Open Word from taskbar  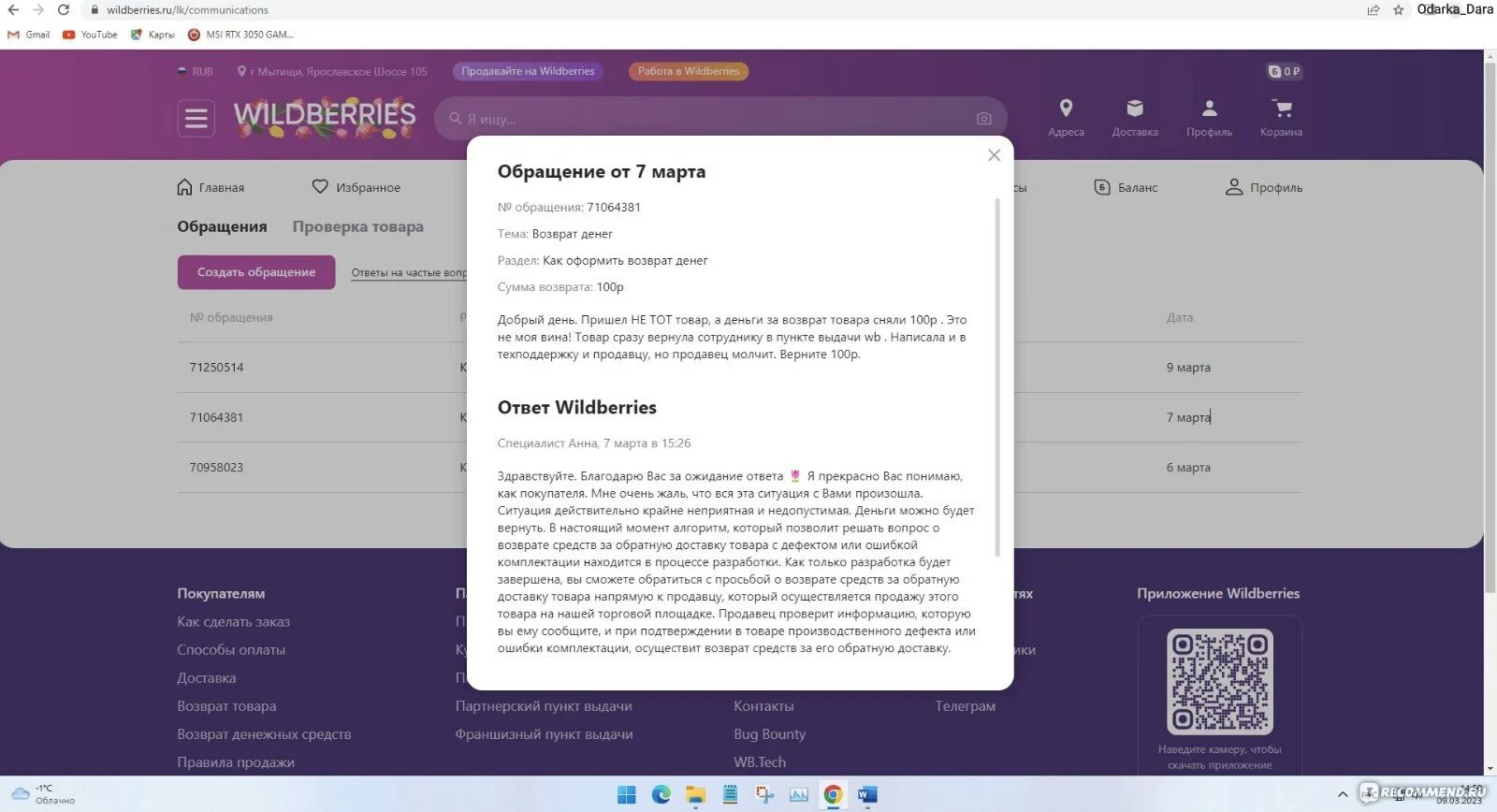point(867,795)
